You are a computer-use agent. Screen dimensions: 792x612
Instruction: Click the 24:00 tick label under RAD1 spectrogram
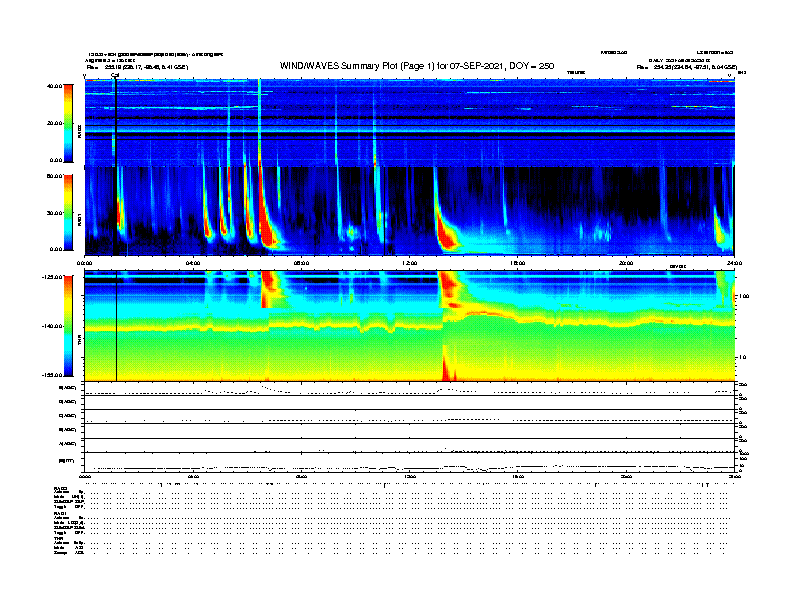[734, 263]
